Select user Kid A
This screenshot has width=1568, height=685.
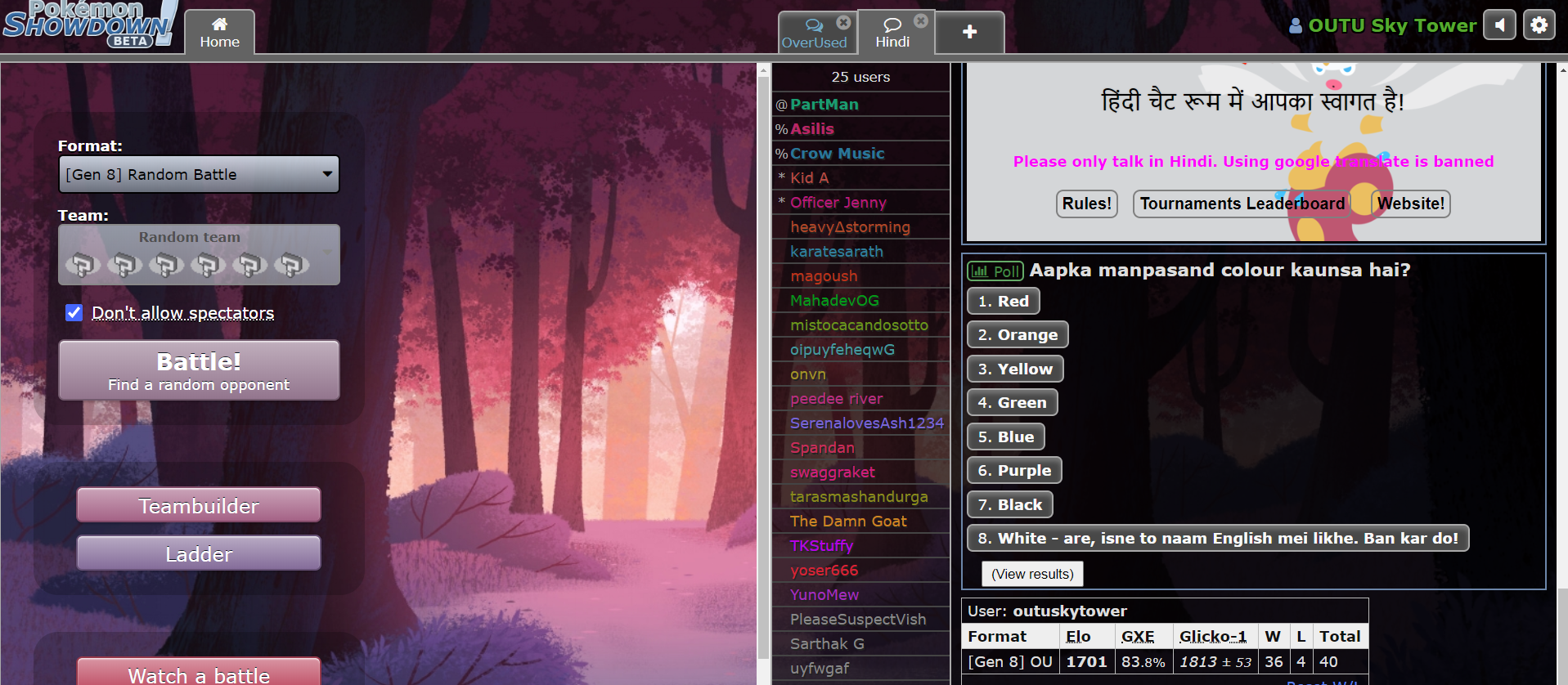tap(860, 177)
